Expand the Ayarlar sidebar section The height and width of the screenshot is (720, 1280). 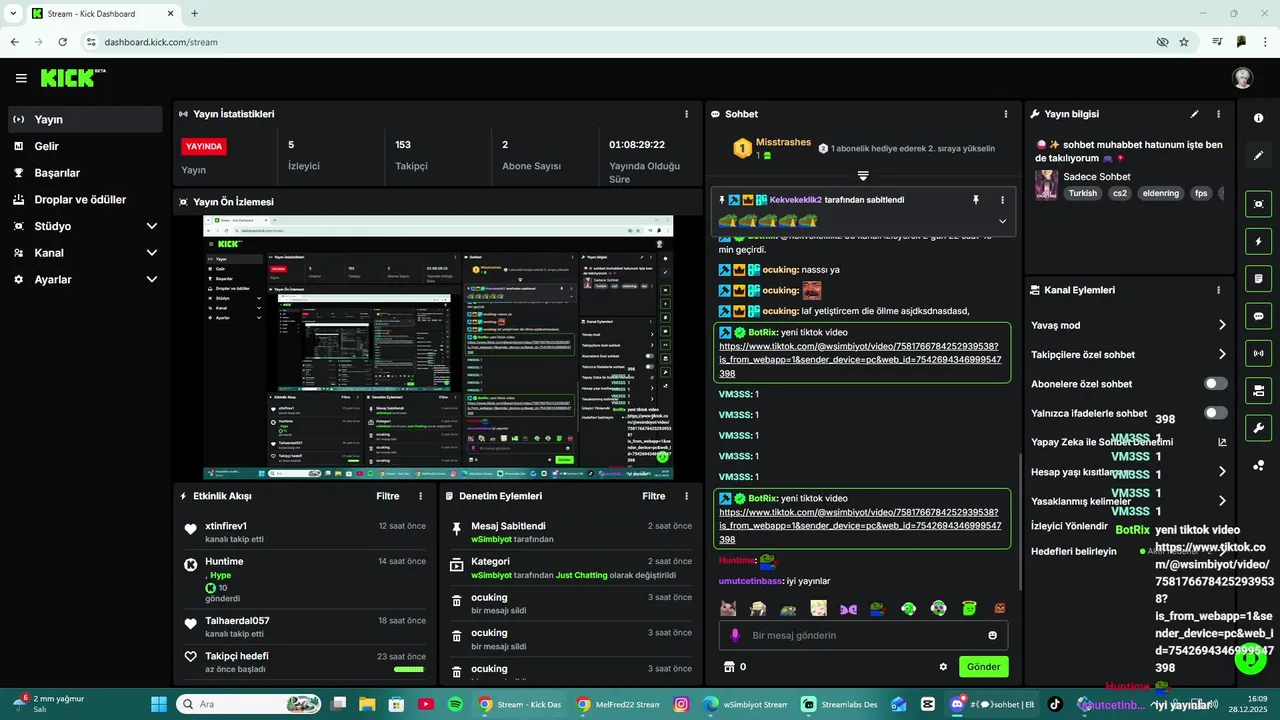[152, 280]
